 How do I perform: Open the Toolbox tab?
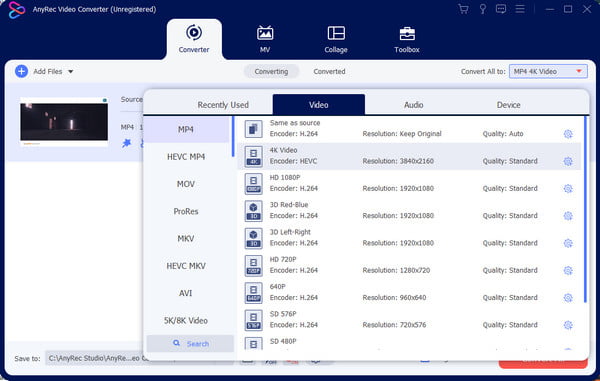click(407, 39)
